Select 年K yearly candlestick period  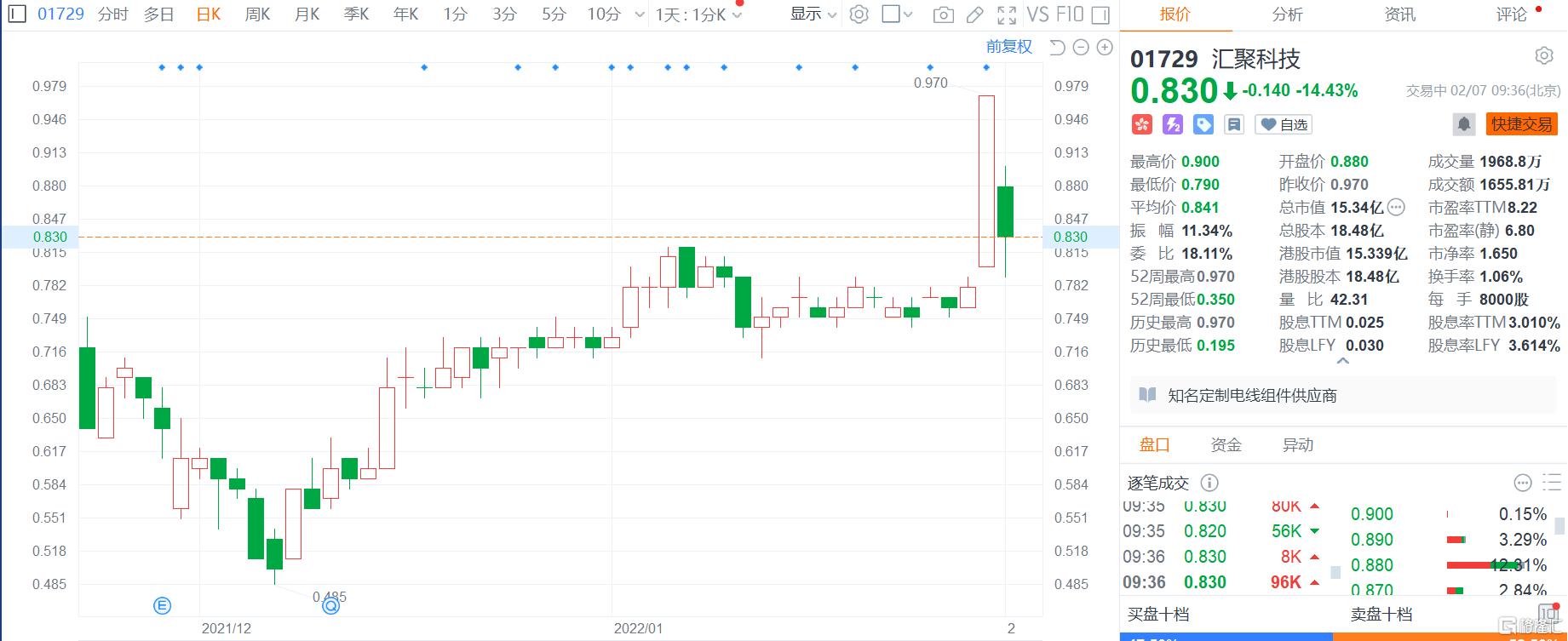[405, 14]
